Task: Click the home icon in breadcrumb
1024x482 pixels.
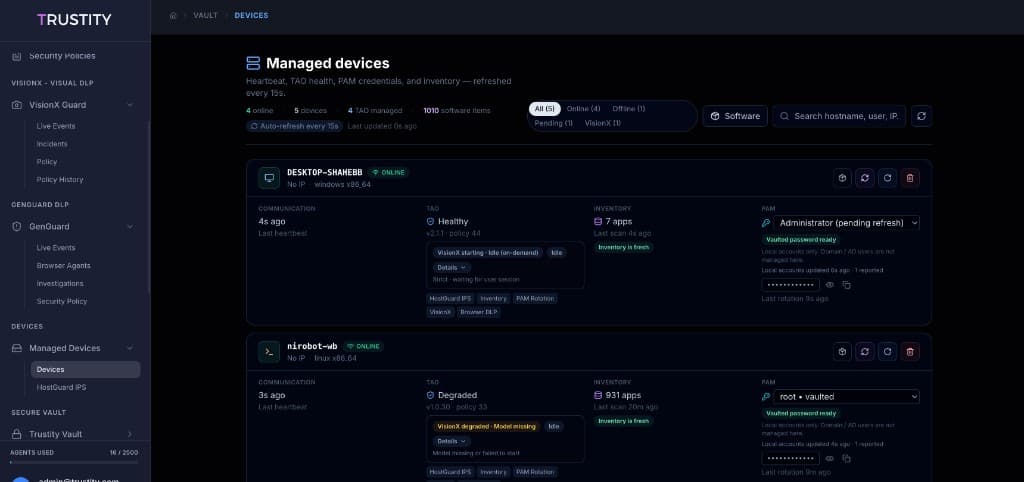Action: (x=173, y=15)
